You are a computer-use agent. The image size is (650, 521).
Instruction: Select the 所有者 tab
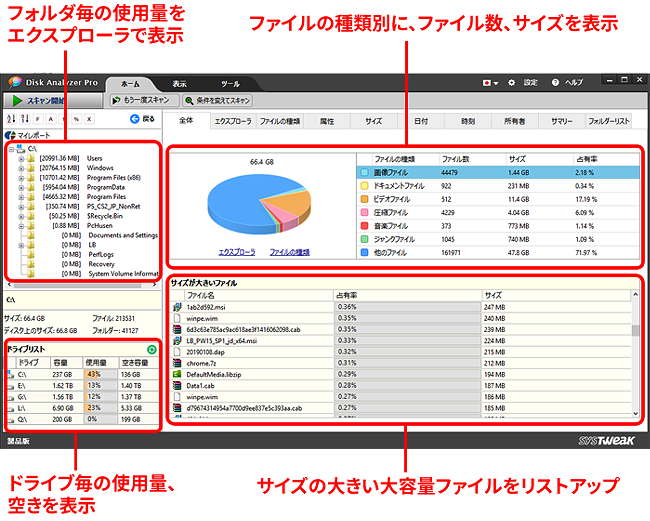pos(514,121)
